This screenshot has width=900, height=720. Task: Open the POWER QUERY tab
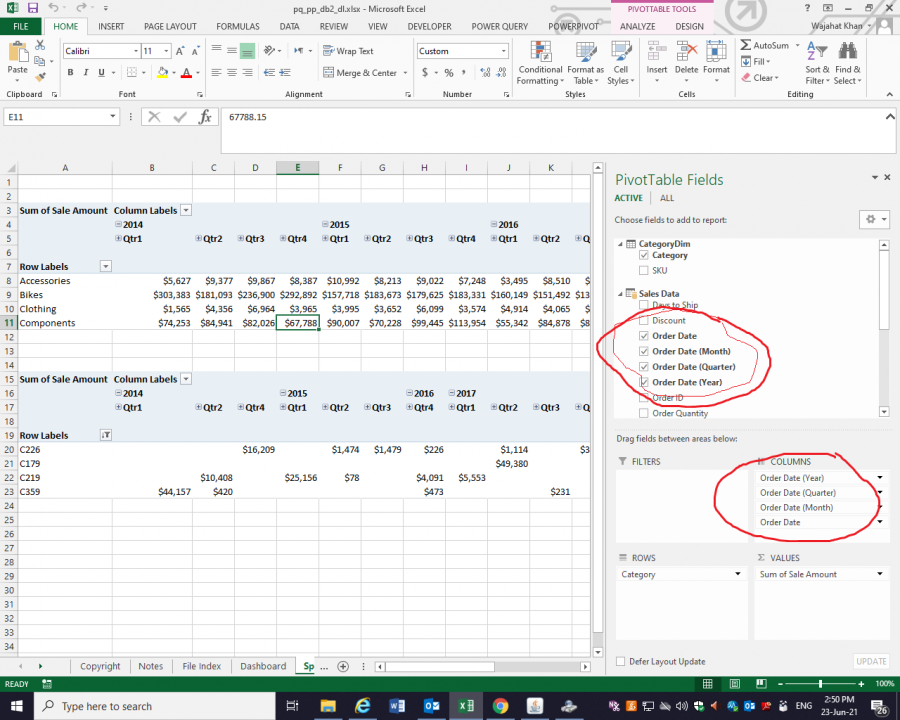click(499, 26)
